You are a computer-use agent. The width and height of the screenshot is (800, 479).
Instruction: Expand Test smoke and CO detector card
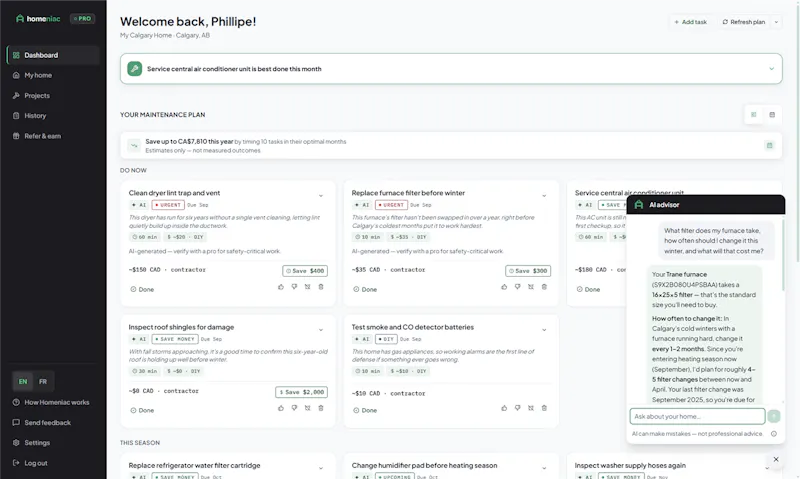[x=544, y=330]
